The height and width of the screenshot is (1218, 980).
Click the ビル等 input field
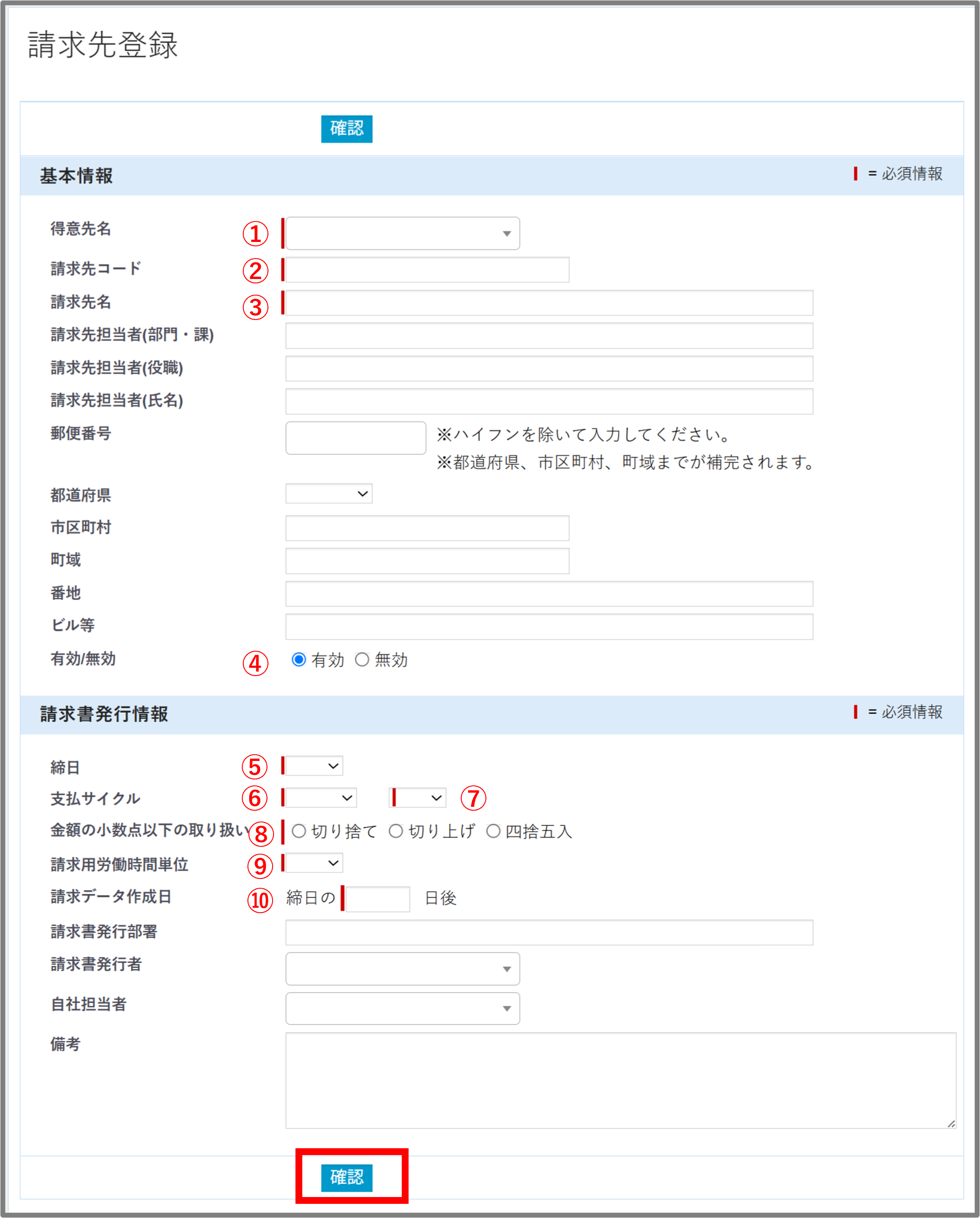tap(549, 626)
